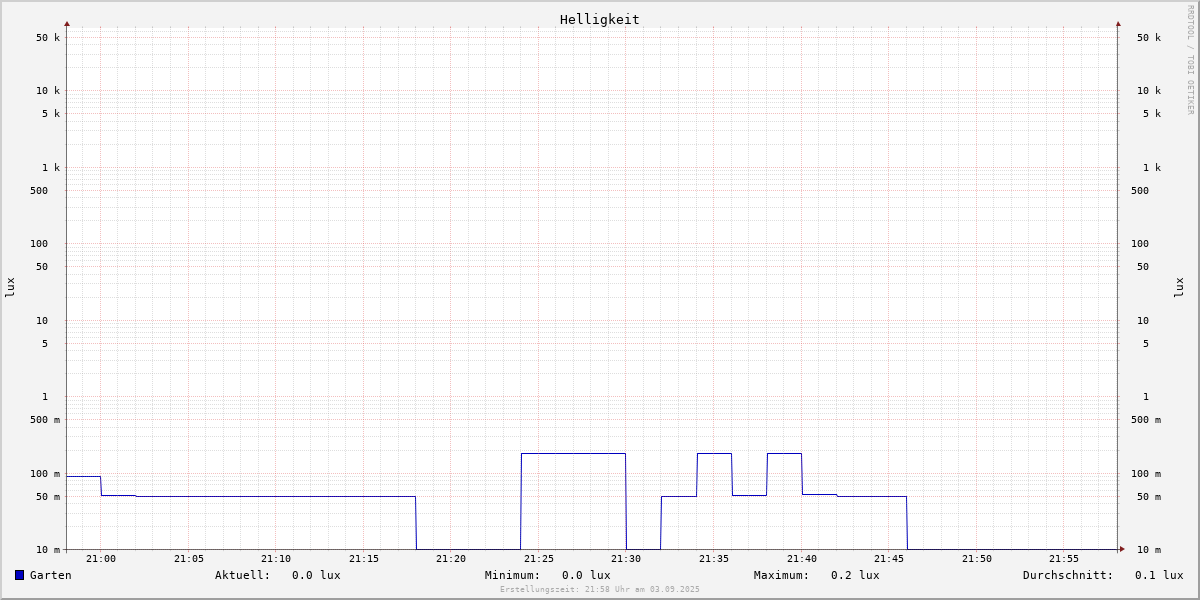The width and height of the screenshot is (1200, 600).
Task: Click the Aktuell 0.0 lux value
Action: (316, 575)
